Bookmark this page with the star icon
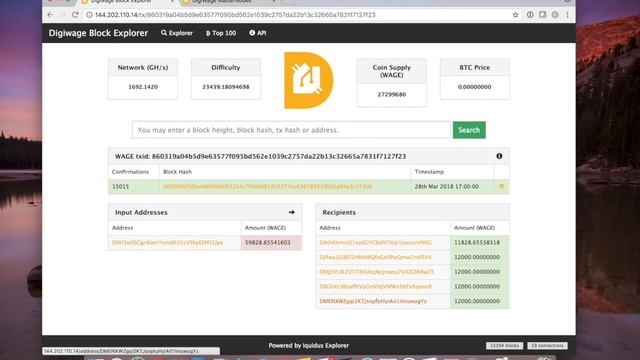 coord(516,15)
